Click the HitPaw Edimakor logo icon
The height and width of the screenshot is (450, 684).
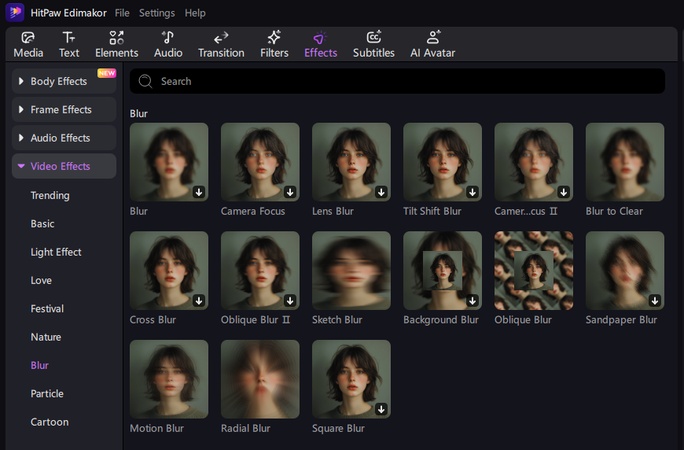point(14,12)
